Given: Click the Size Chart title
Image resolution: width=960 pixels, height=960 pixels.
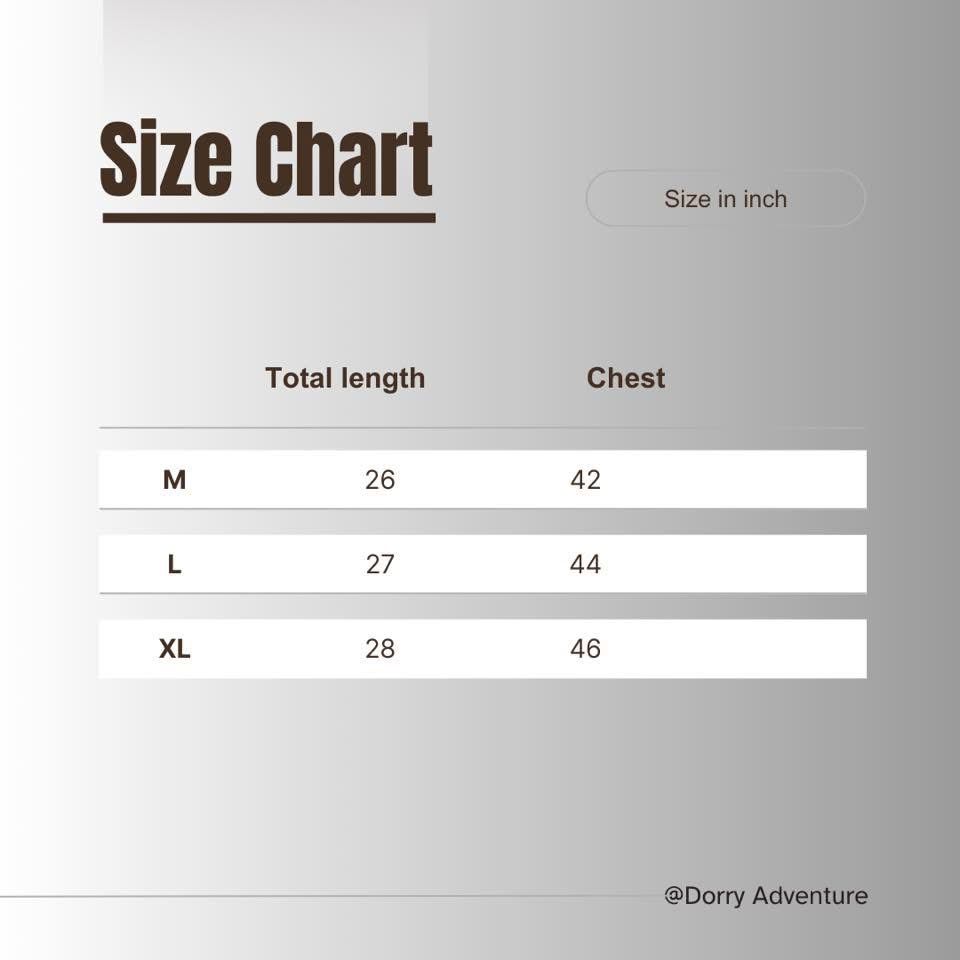Looking at the screenshot, I should click(266, 159).
